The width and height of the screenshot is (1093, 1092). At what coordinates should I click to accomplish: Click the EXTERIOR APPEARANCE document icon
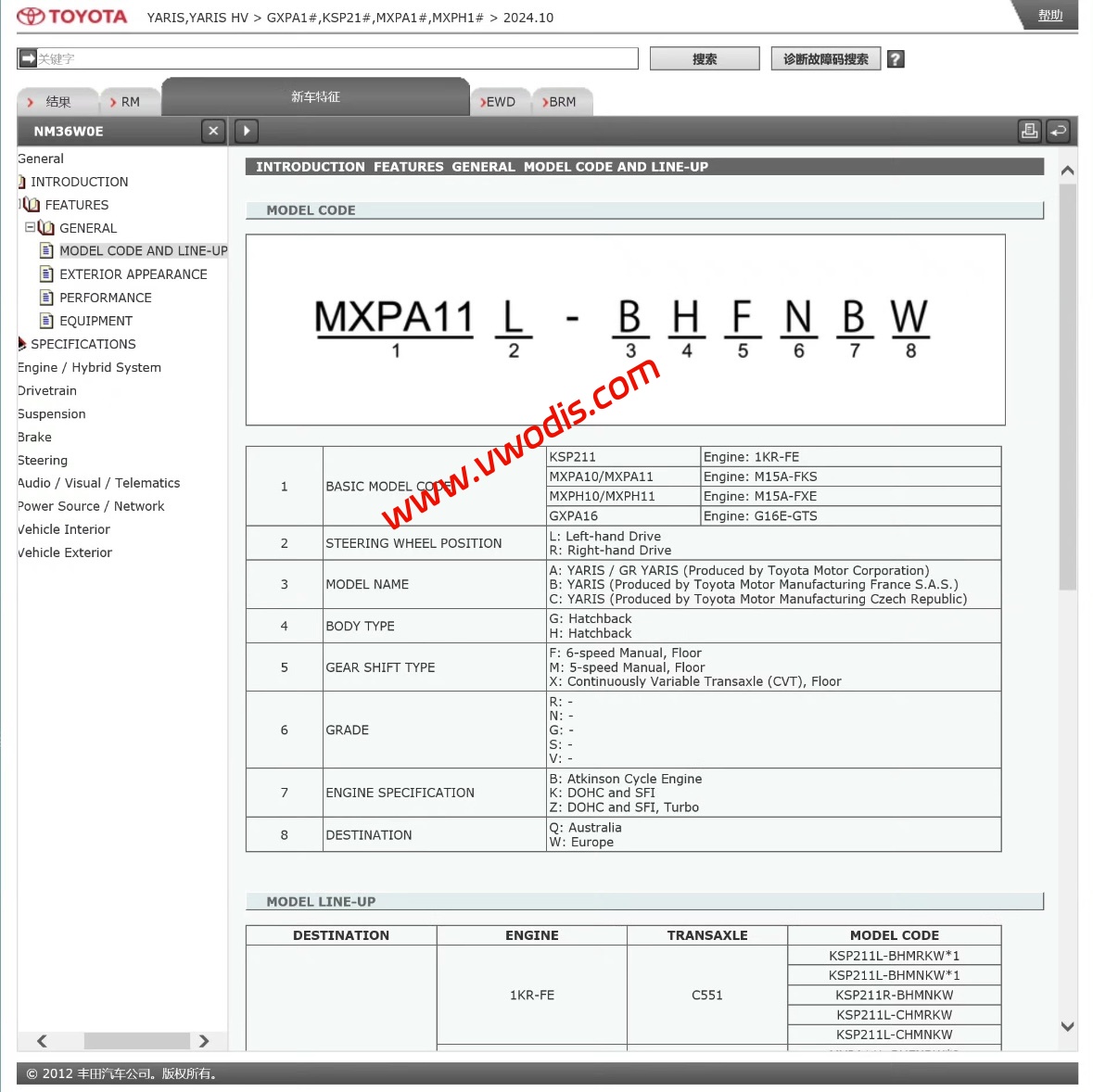pos(46,274)
